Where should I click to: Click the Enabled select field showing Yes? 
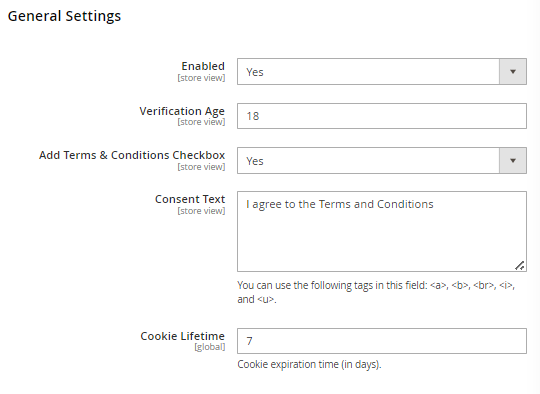pyautogui.click(x=382, y=72)
